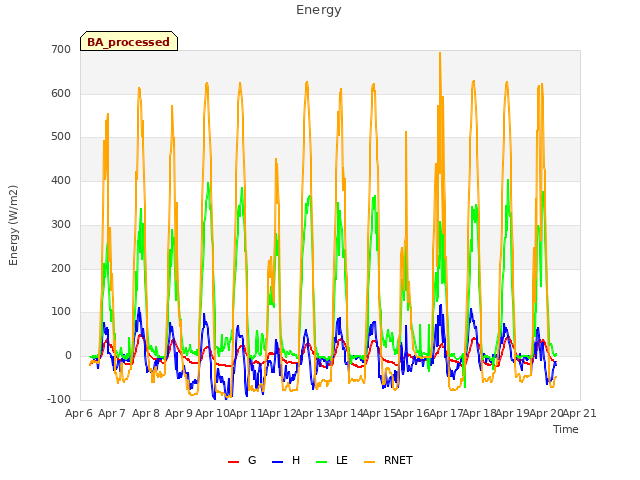Click the RNET legend label

pos(398,460)
